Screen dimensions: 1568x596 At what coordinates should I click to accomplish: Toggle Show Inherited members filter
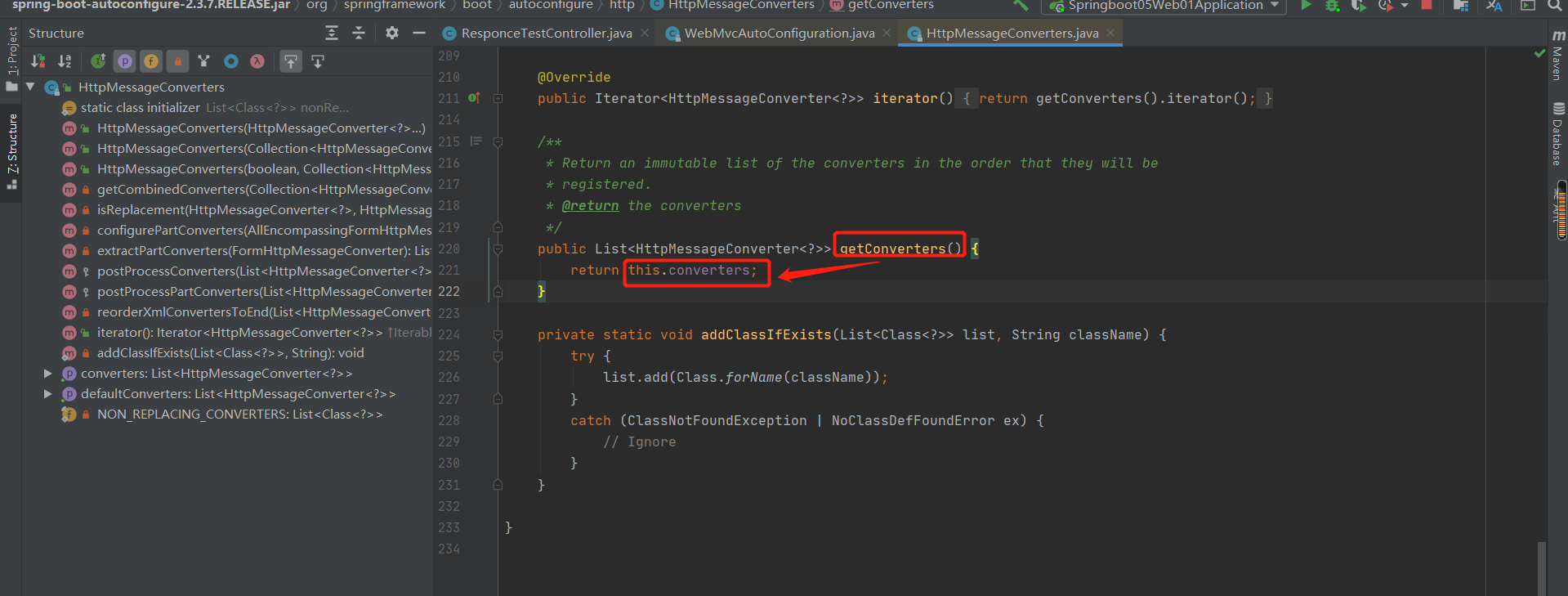click(98, 61)
